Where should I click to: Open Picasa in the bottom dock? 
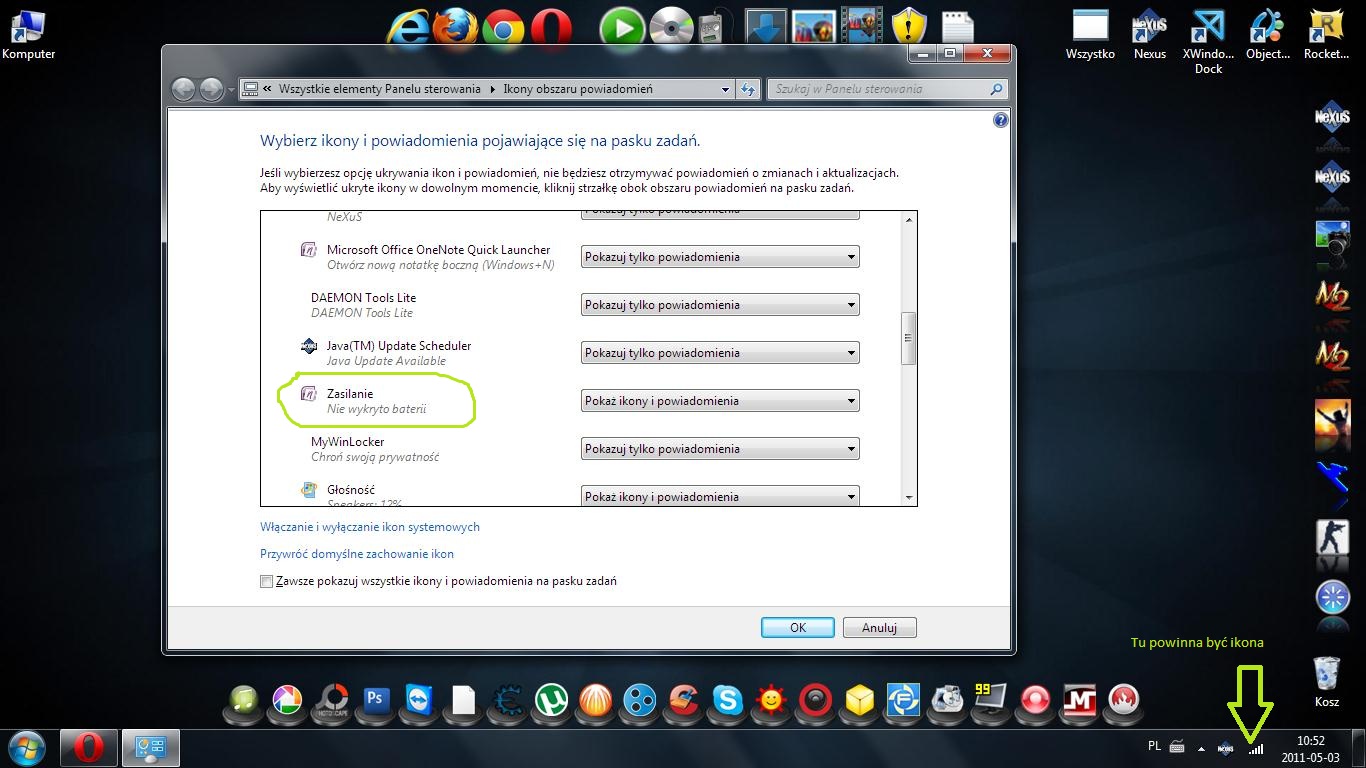286,700
